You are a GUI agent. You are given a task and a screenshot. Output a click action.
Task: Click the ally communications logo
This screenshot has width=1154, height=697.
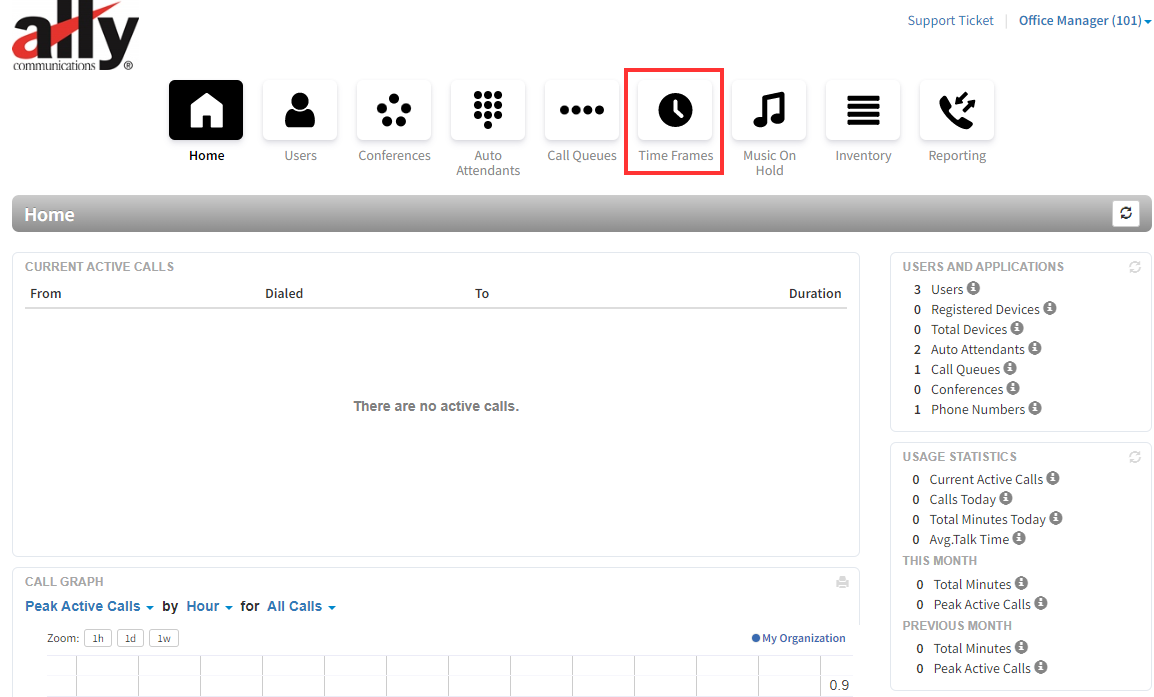[x=75, y=37]
